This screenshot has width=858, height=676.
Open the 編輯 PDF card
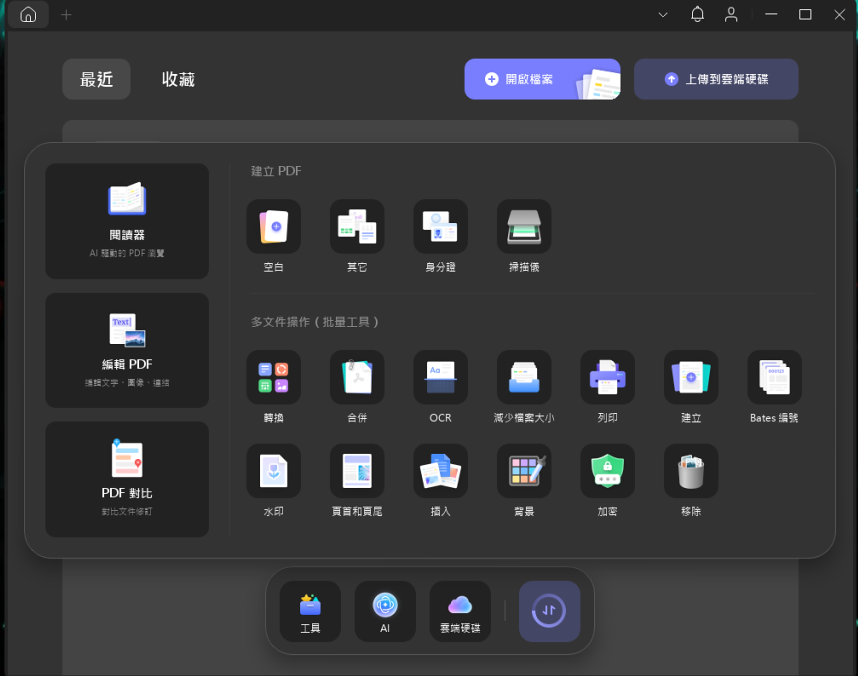coord(127,350)
